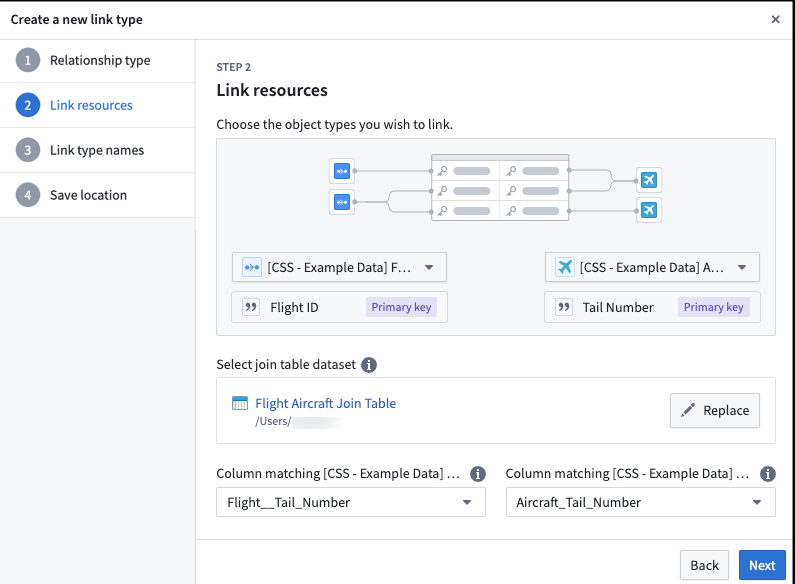Select the Save location step
The width and height of the screenshot is (795, 584).
(97, 195)
